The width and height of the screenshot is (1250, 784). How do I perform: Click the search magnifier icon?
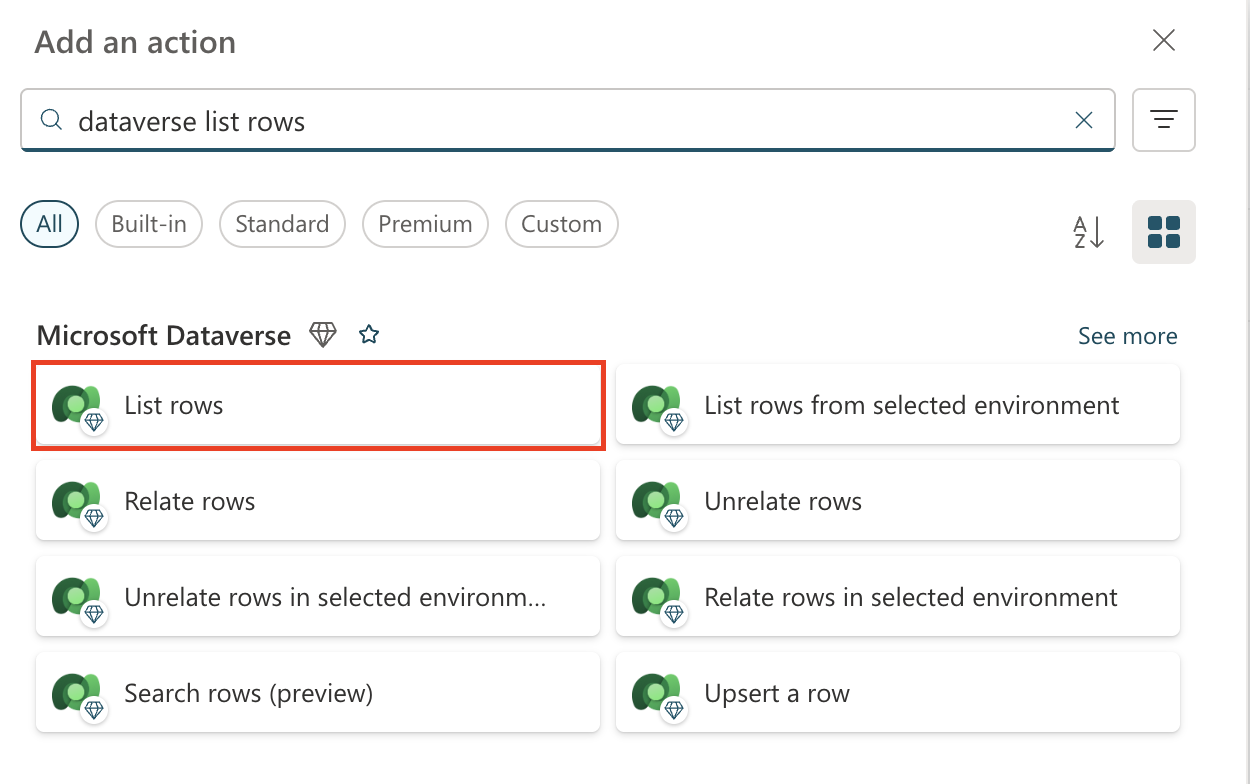coord(50,120)
